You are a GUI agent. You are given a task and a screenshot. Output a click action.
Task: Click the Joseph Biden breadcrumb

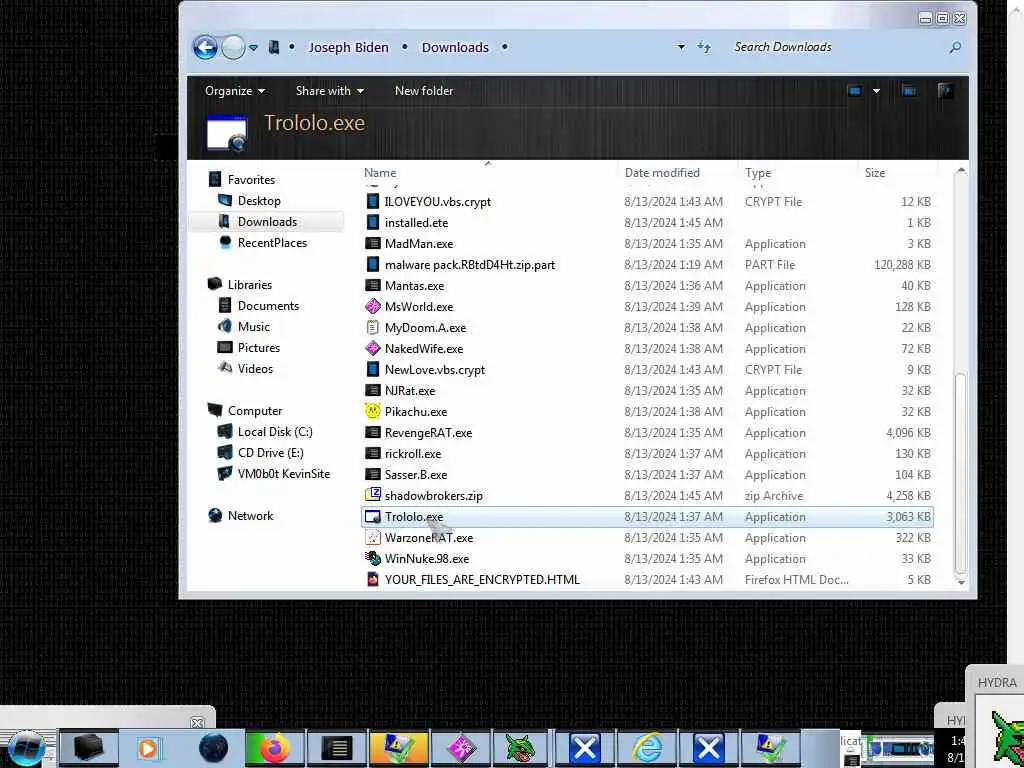pos(348,48)
